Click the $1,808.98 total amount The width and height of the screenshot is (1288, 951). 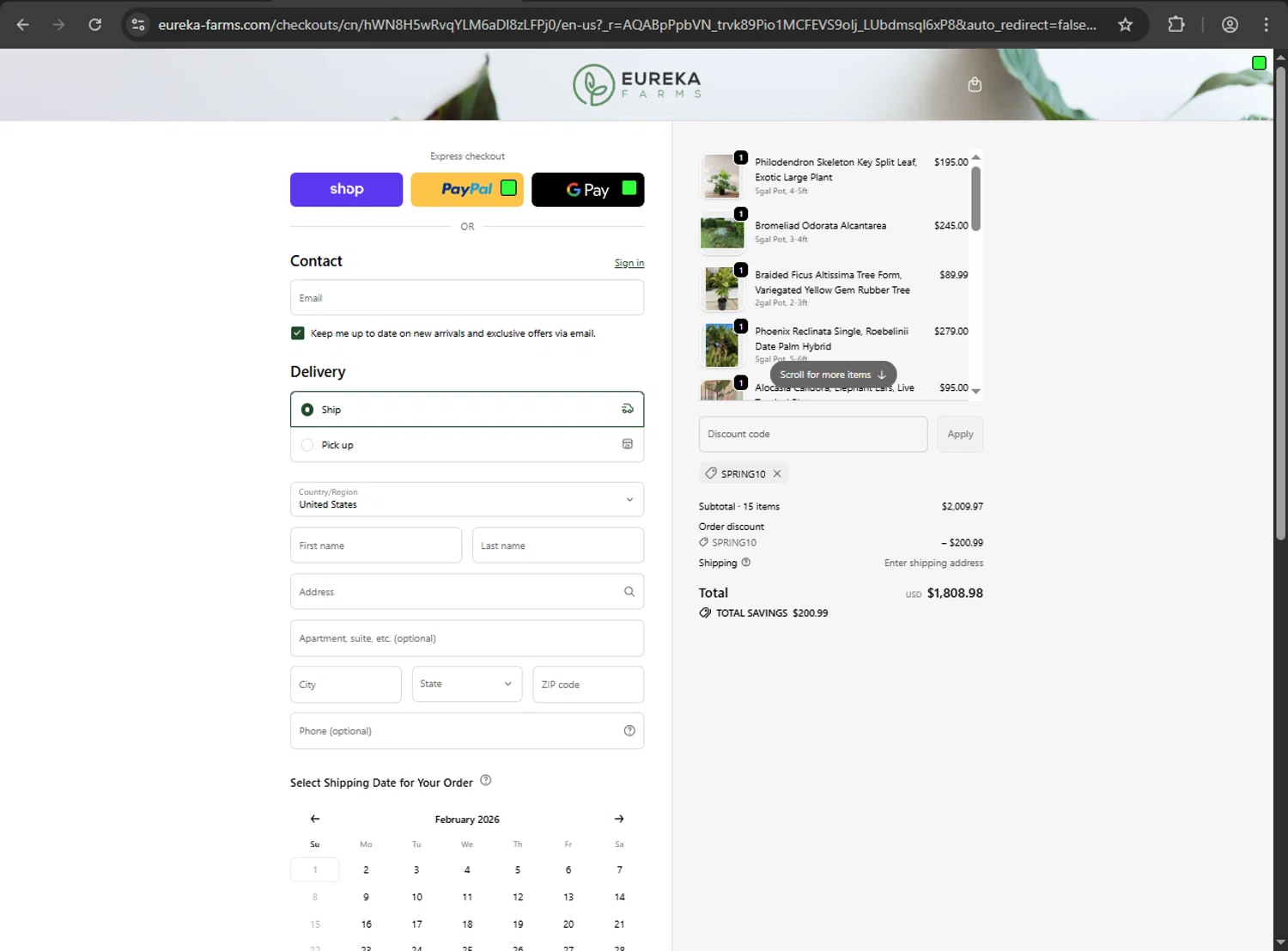point(955,593)
